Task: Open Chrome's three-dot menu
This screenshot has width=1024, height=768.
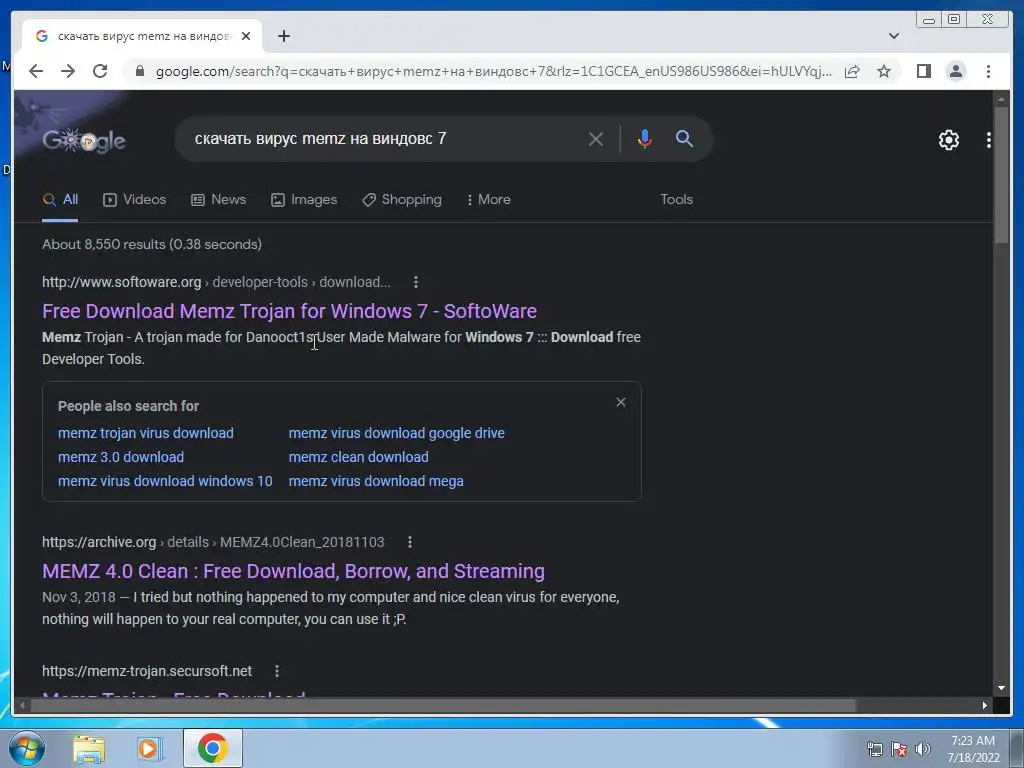Action: tap(988, 71)
